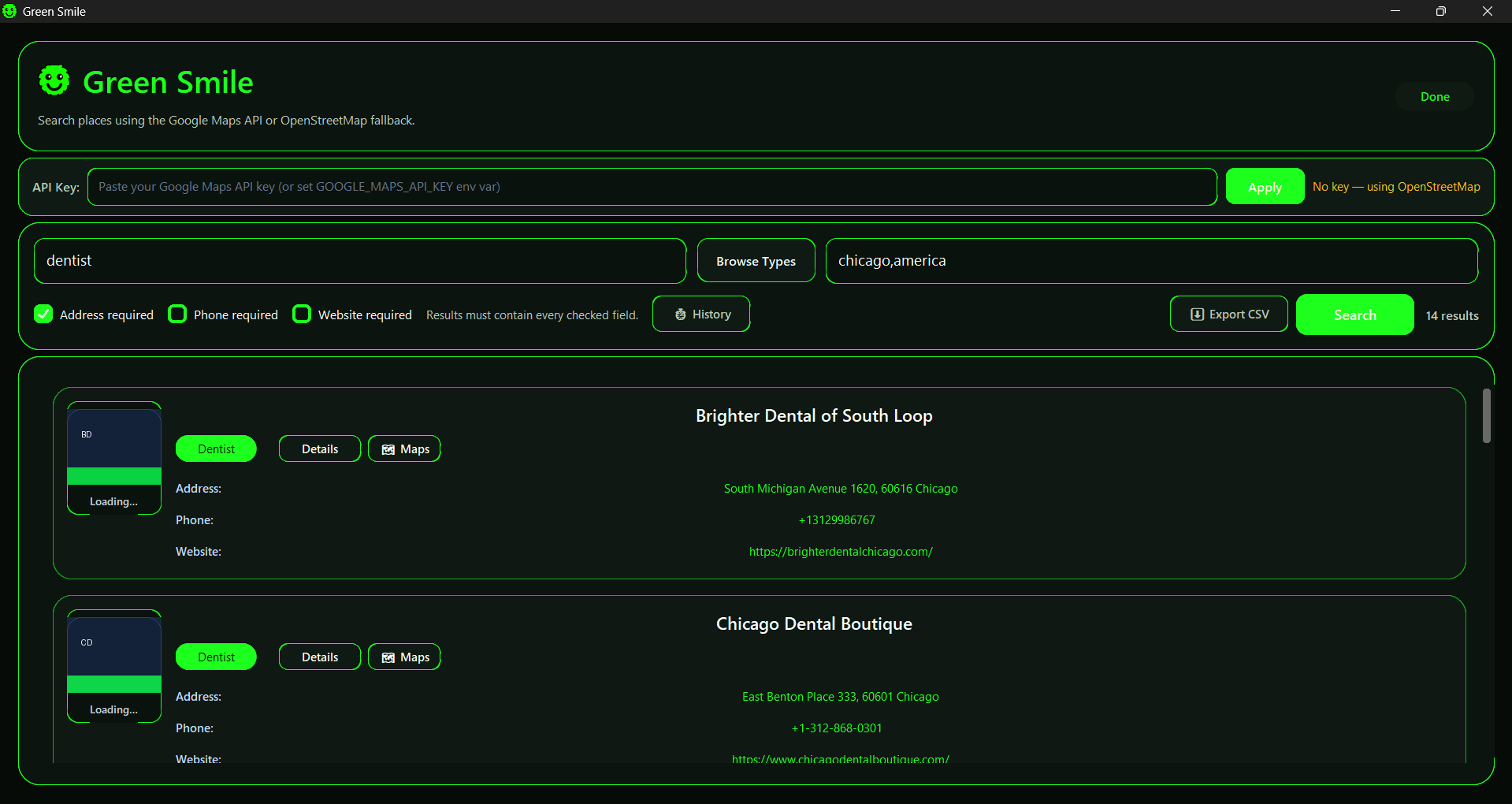
Task: Click the results list vertical scrollbar
Action: click(1487, 415)
